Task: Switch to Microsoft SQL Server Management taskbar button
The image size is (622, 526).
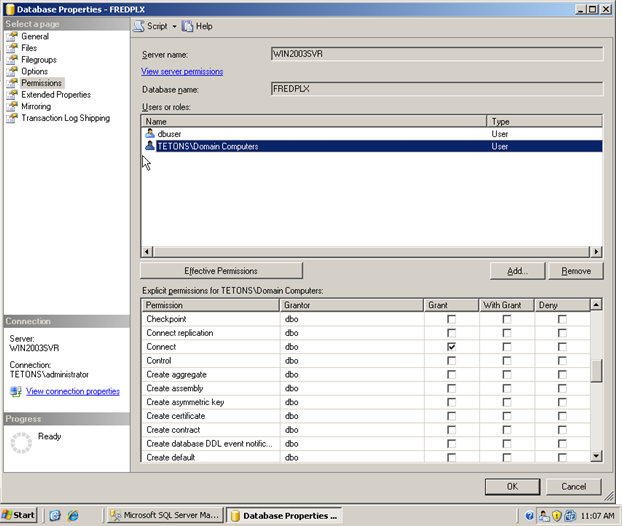Action: click(165, 515)
